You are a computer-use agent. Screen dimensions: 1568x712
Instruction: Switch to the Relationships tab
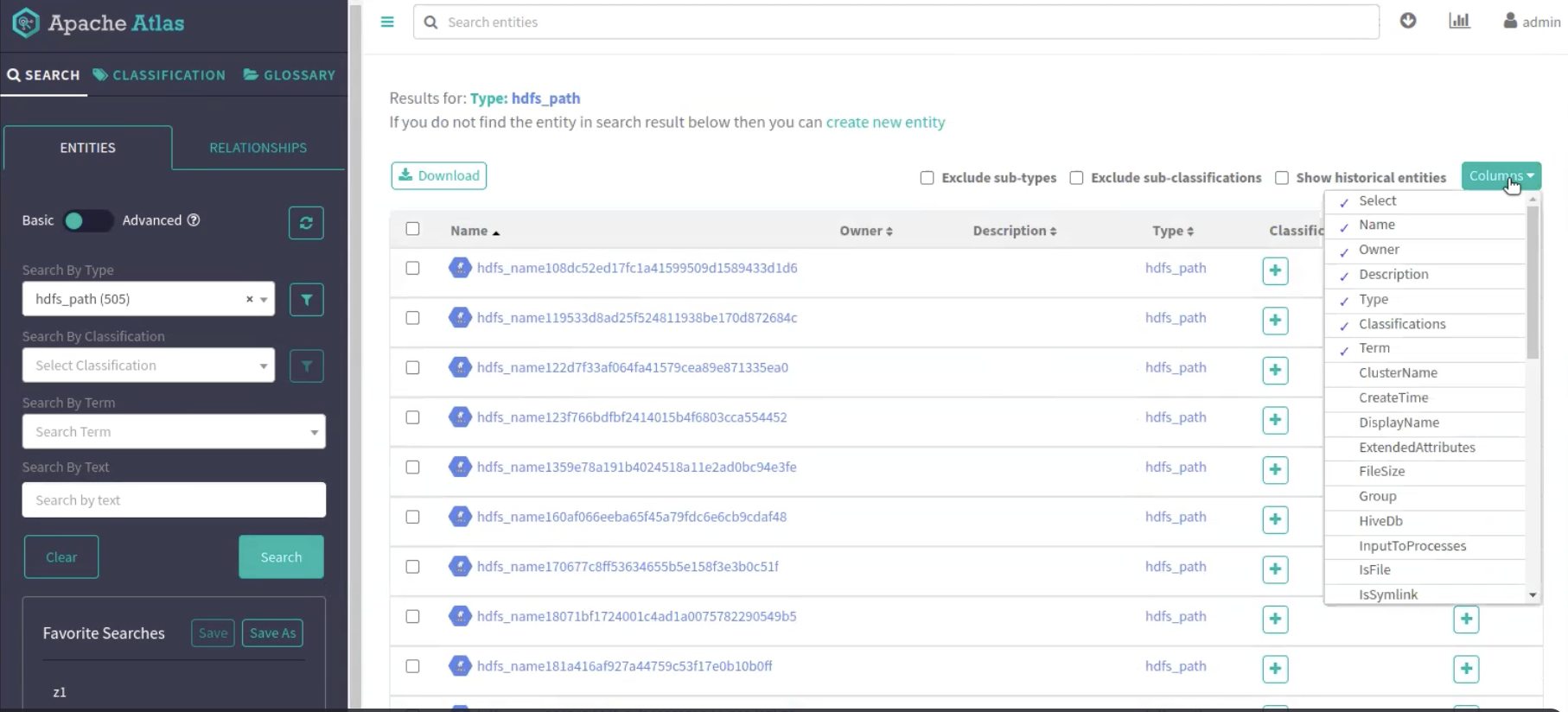pyautogui.click(x=258, y=148)
